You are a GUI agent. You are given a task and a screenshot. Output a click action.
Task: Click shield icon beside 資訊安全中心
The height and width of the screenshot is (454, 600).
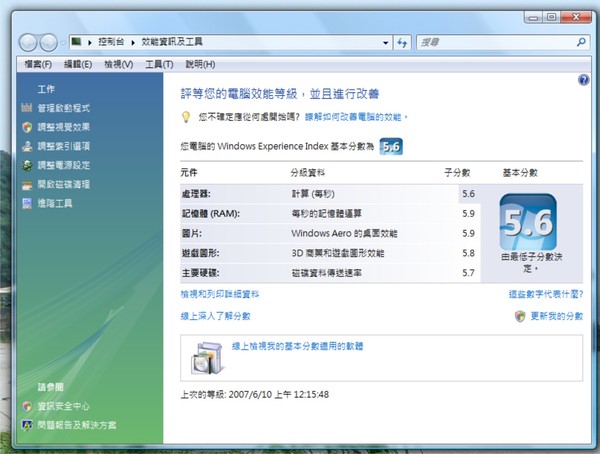pos(27,406)
